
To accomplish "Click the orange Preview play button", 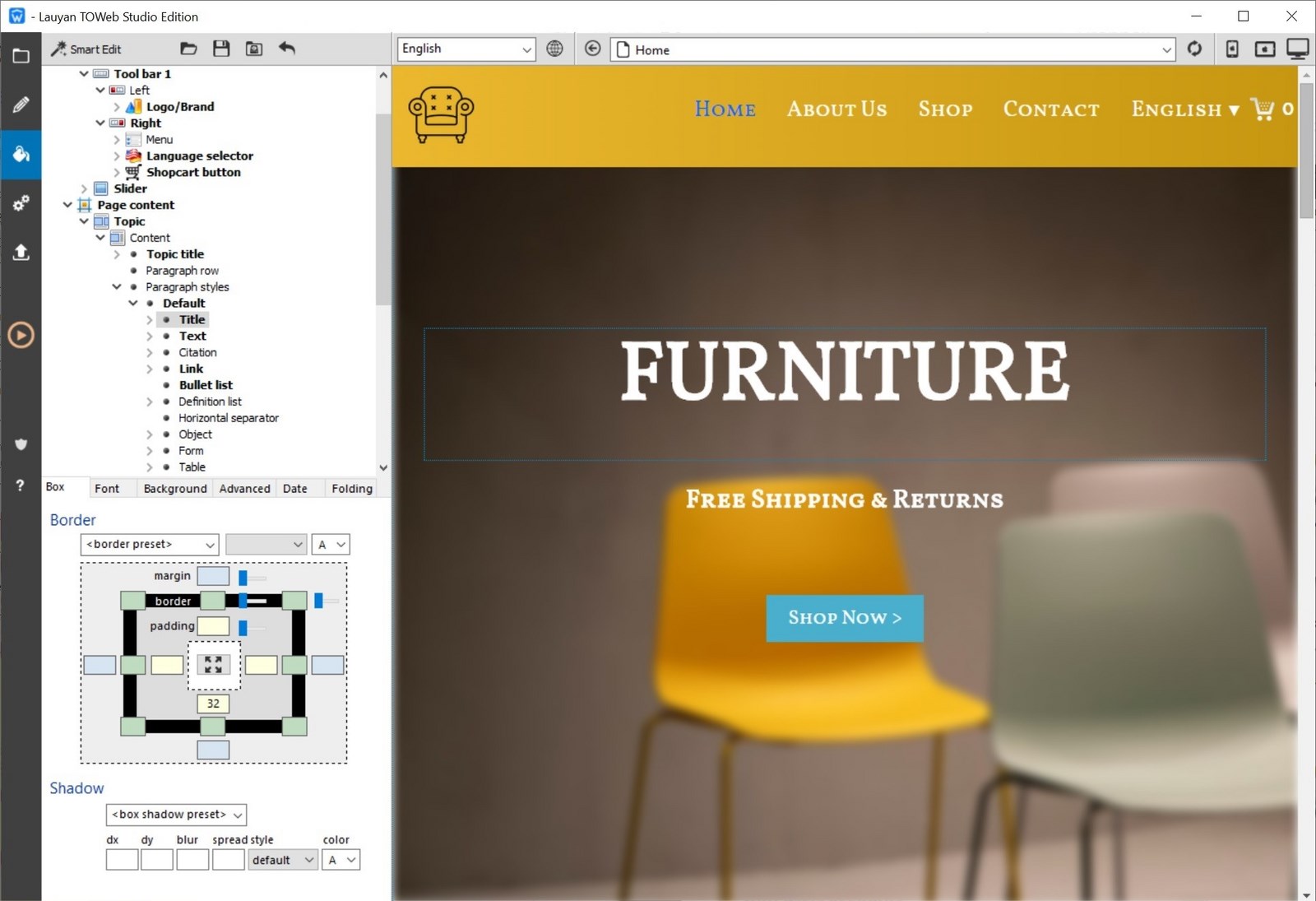I will click(x=21, y=335).
